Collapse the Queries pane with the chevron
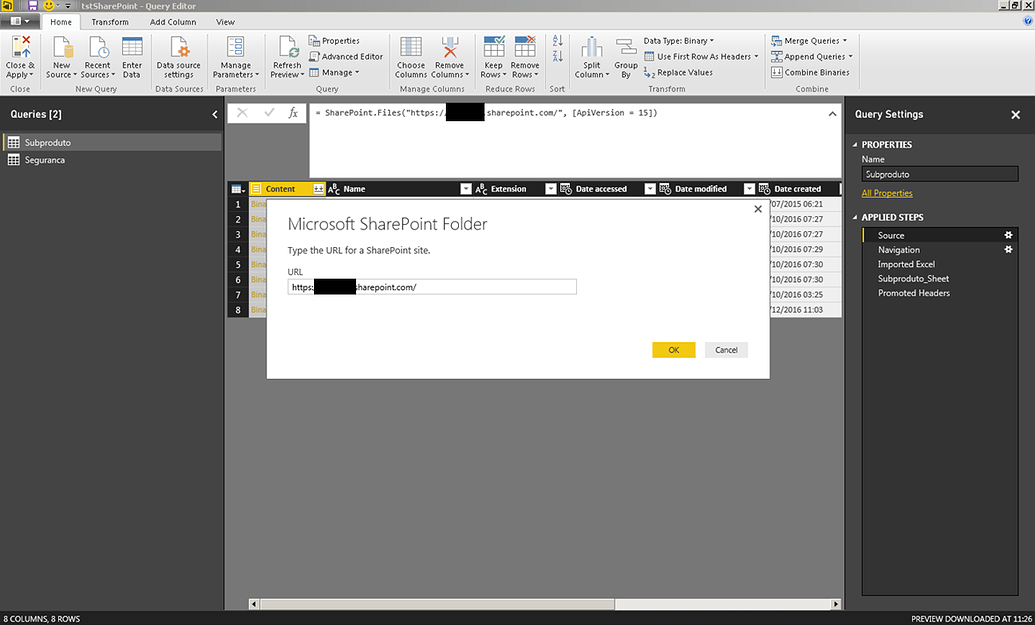Screen dimensions: 1035x625 (x=214, y=114)
